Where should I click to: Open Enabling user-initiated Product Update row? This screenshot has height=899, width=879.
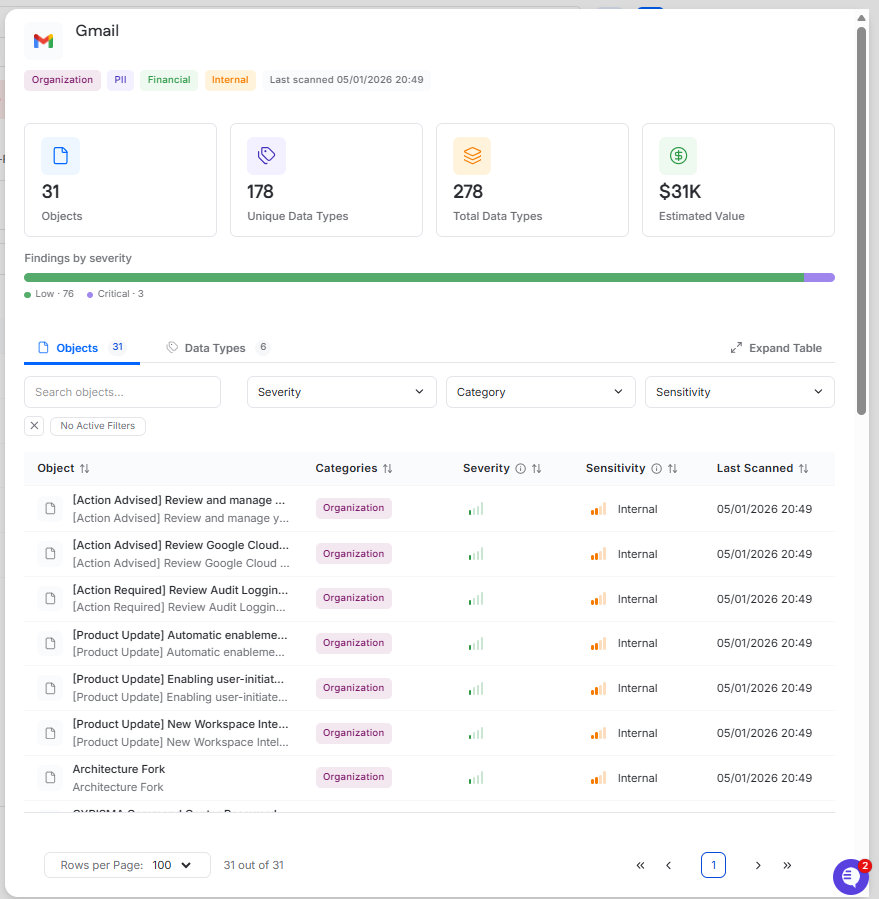(429, 688)
